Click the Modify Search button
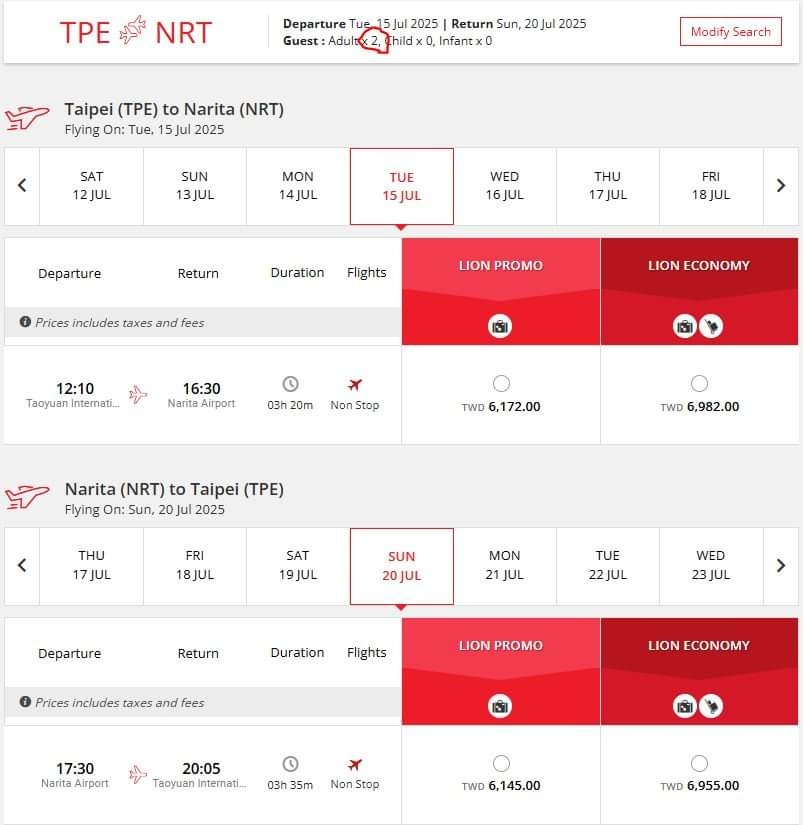The height and width of the screenshot is (825, 803). click(730, 32)
